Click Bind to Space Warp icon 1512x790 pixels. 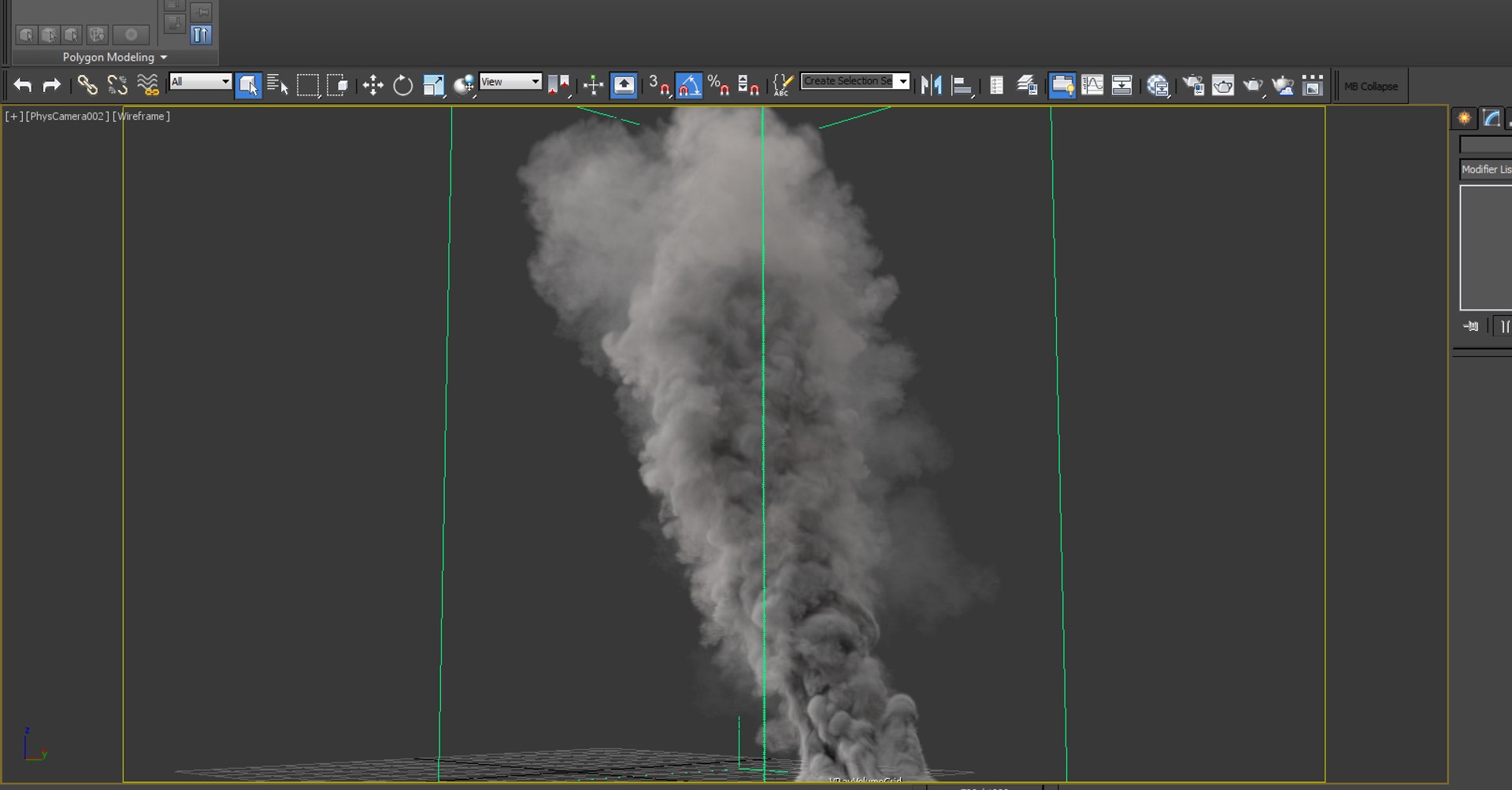tap(147, 85)
